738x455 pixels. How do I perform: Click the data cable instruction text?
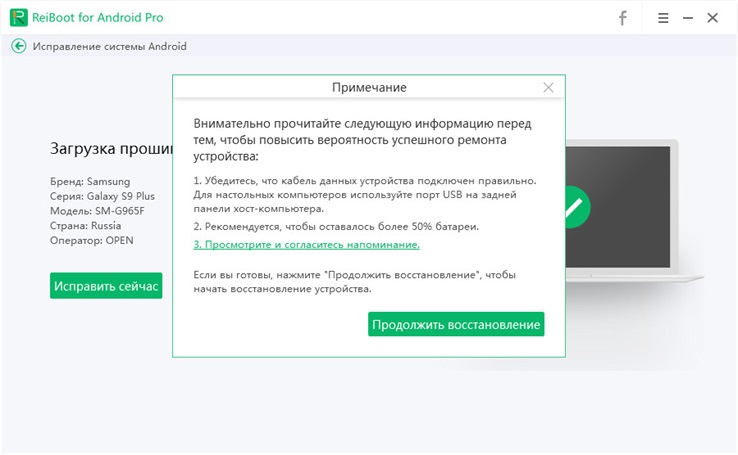point(365,194)
